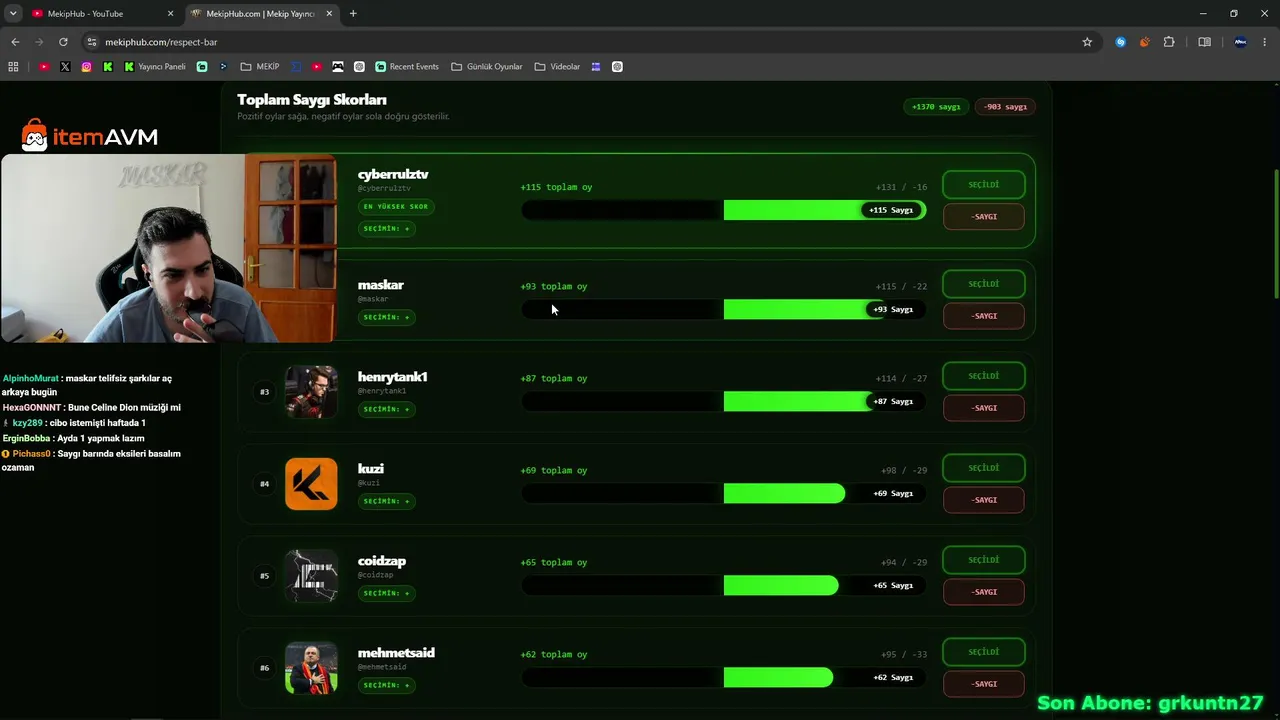The image size is (1280, 720).
Task: Open the orange extension icon
Action: [x=1145, y=42]
